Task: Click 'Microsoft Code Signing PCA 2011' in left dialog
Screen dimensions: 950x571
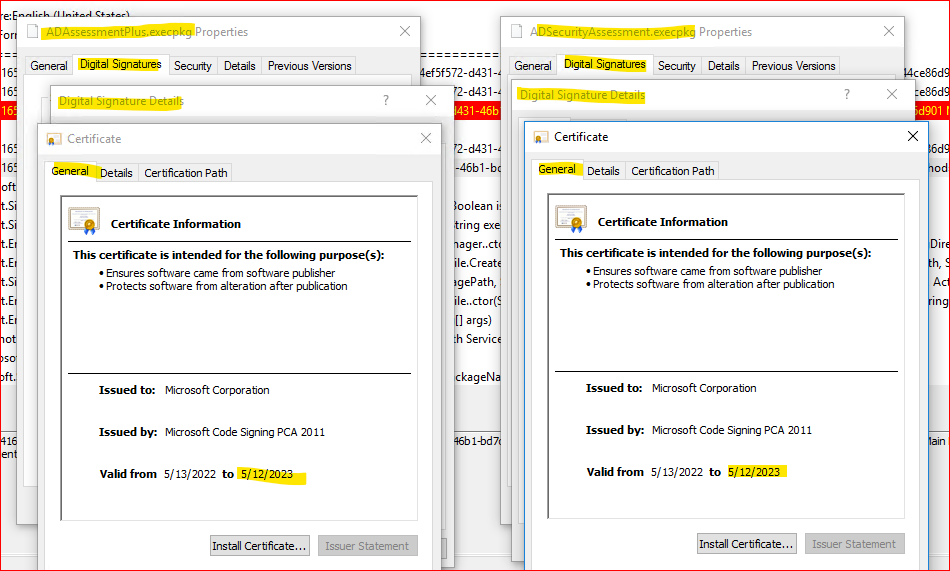Action: tap(245, 432)
